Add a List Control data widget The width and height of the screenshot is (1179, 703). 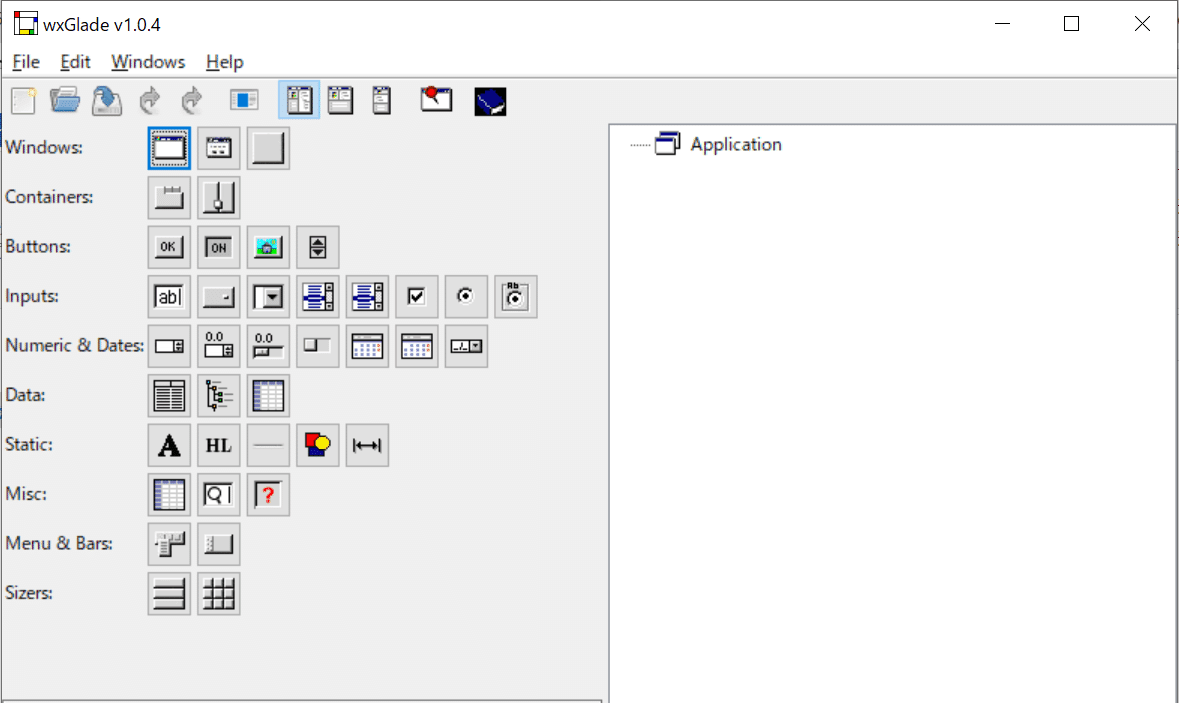tap(169, 396)
